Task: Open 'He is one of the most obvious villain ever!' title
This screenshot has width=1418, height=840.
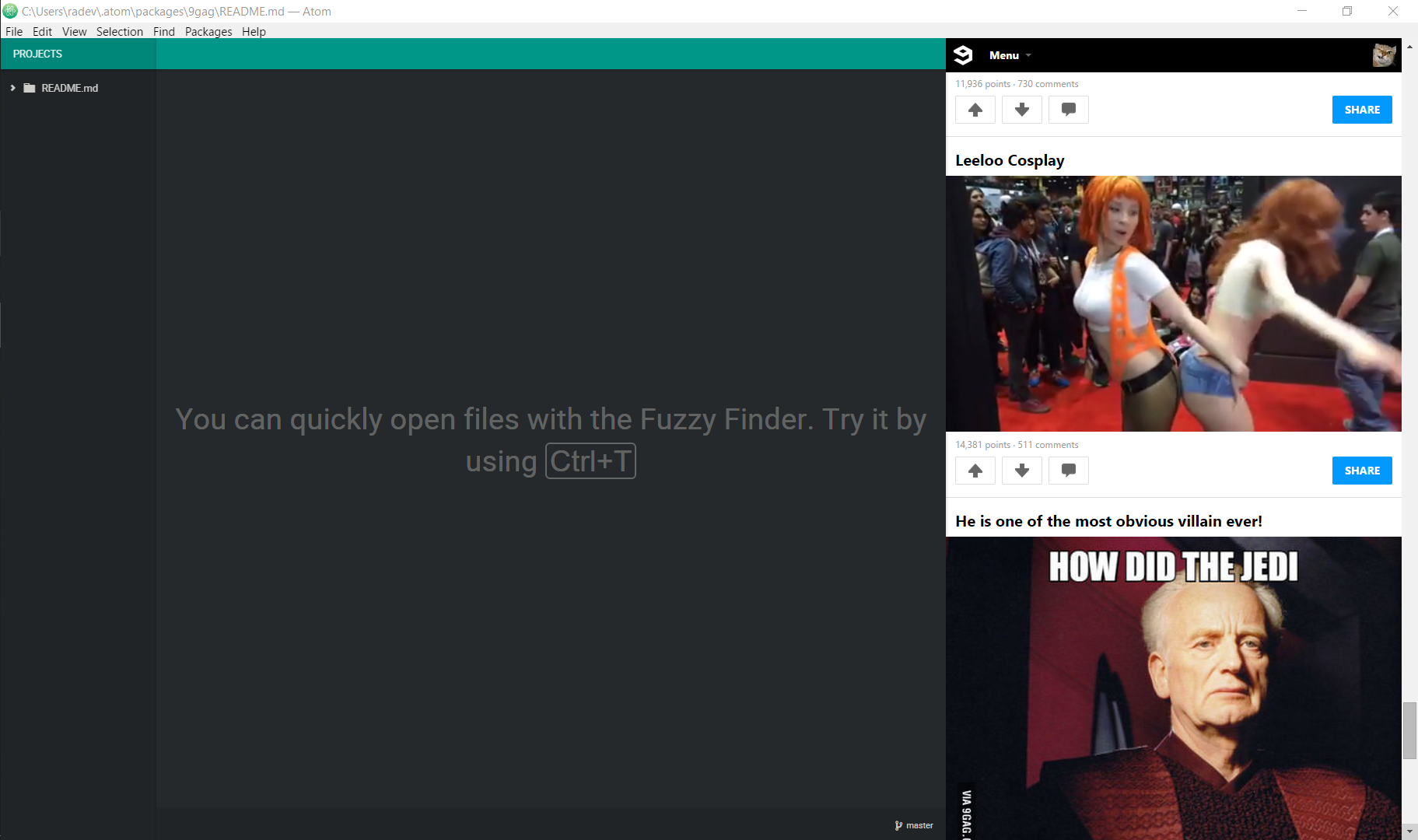Action: [x=1108, y=521]
